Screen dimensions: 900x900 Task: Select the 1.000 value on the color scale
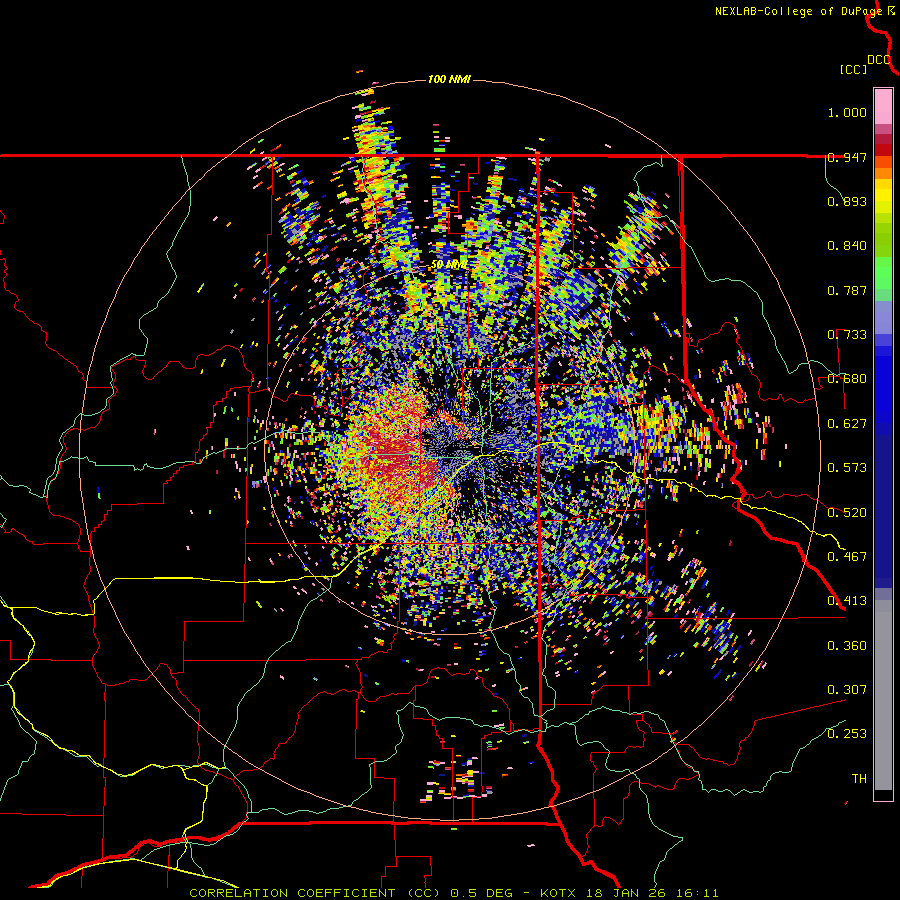click(847, 112)
